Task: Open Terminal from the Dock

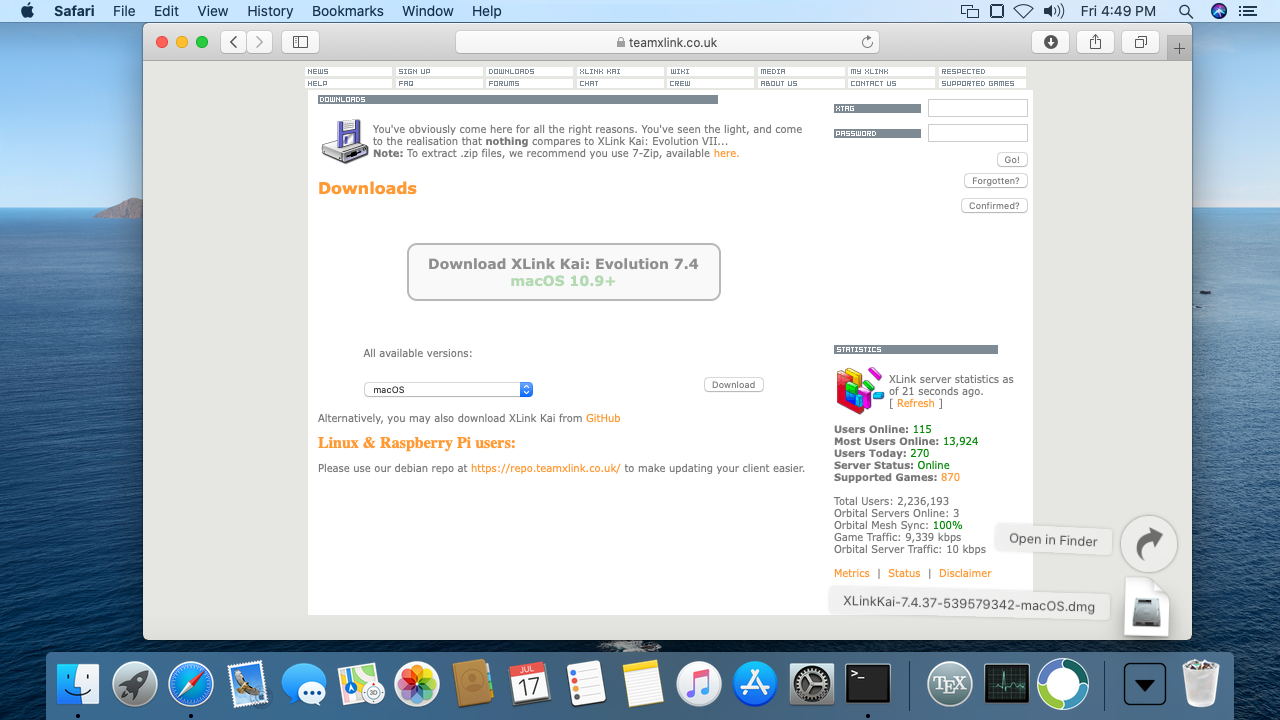Action: coord(867,685)
